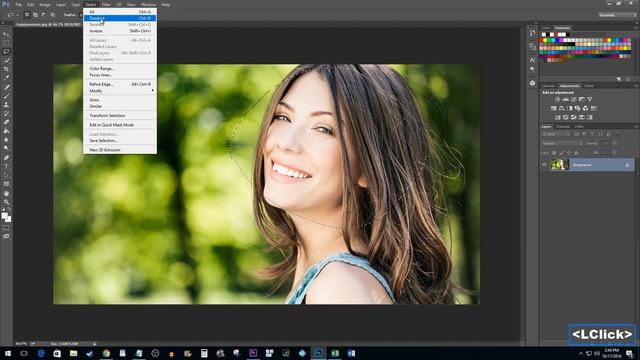640x360 pixels.
Task: Select the Zoom tool in the toolbox
Action: pos(6,202)
